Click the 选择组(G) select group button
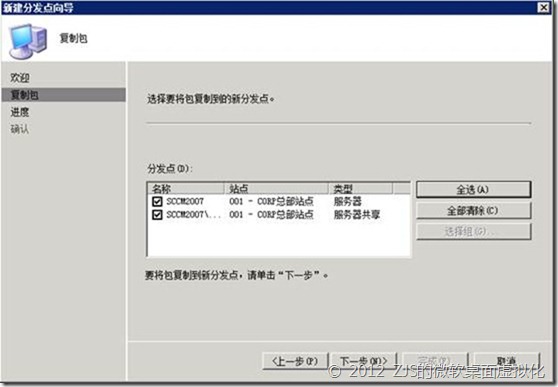Screen dimensions: 558x387 [473, 231]
